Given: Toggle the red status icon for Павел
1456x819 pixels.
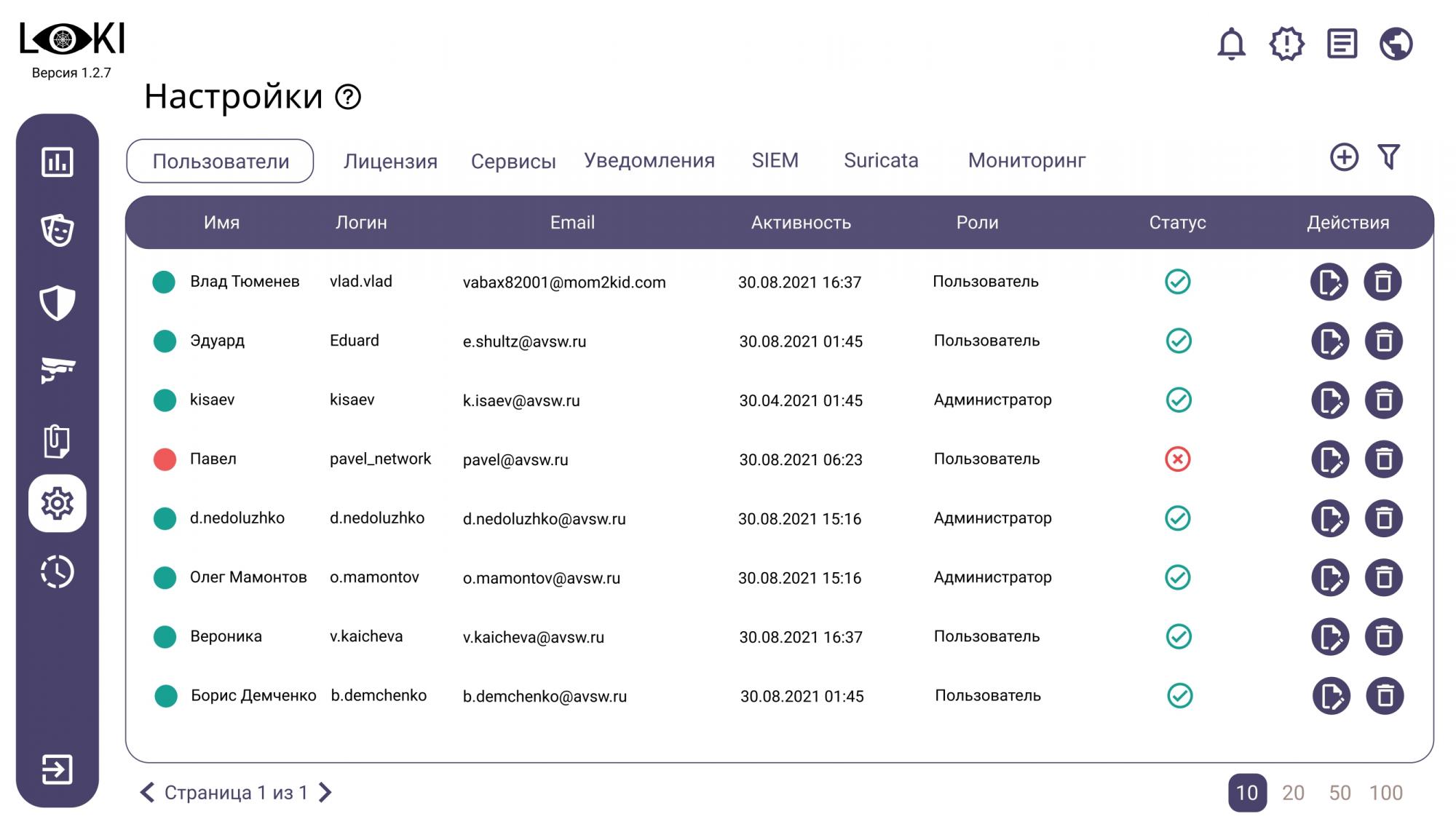Looking at the screenshot, I should point(1177,459).
